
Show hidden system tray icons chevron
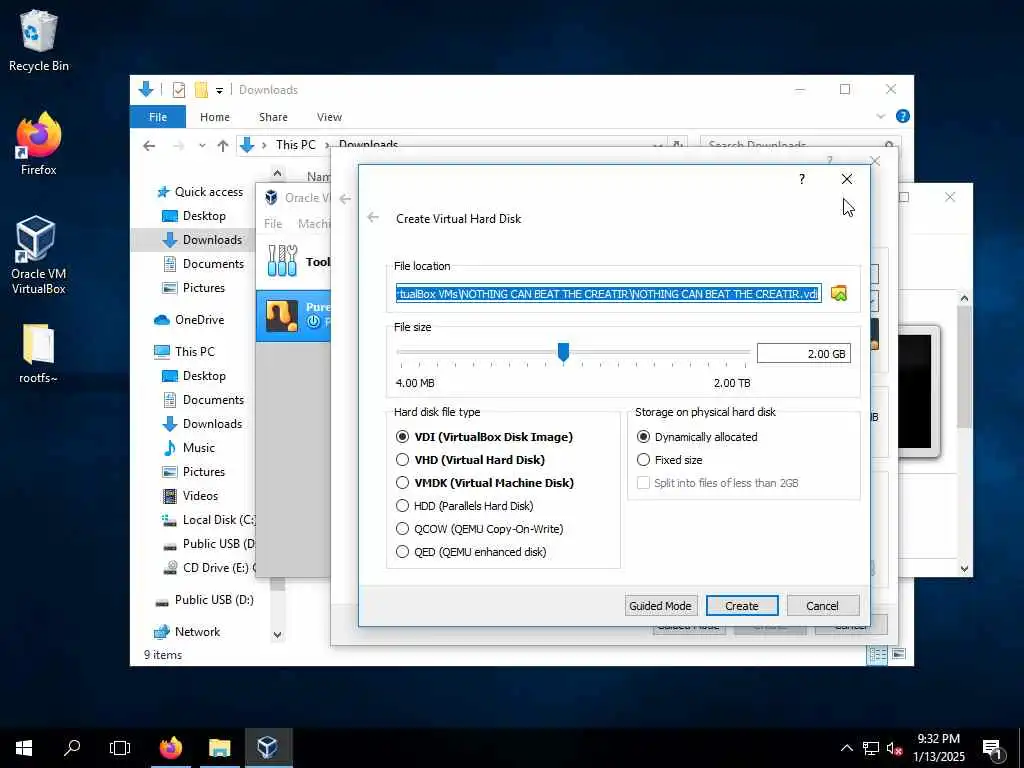846,748
